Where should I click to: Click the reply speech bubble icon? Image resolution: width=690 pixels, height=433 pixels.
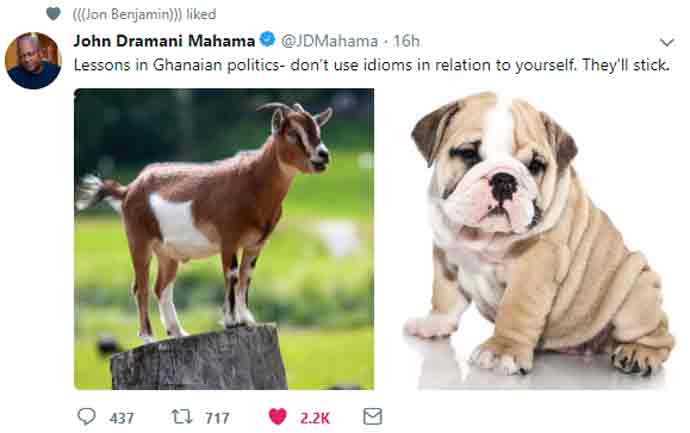(x=87, y=416)
